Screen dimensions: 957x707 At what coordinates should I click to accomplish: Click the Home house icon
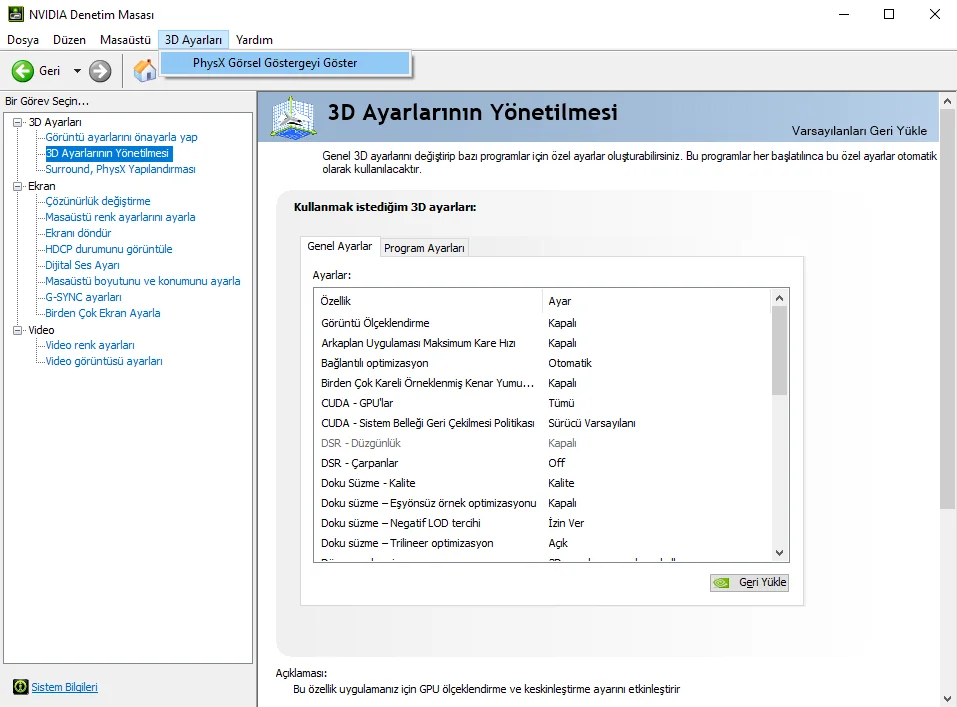145,71
